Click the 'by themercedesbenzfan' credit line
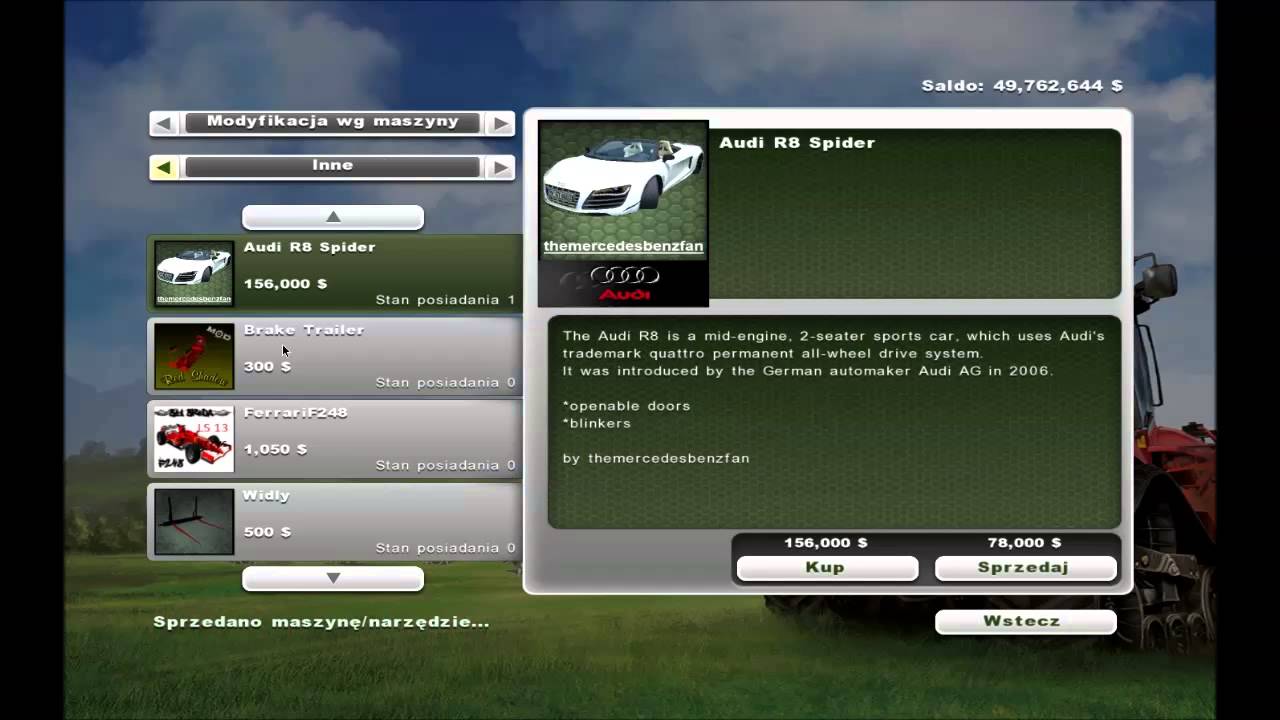The image size is (1280, 720). (x=656, y=459)
